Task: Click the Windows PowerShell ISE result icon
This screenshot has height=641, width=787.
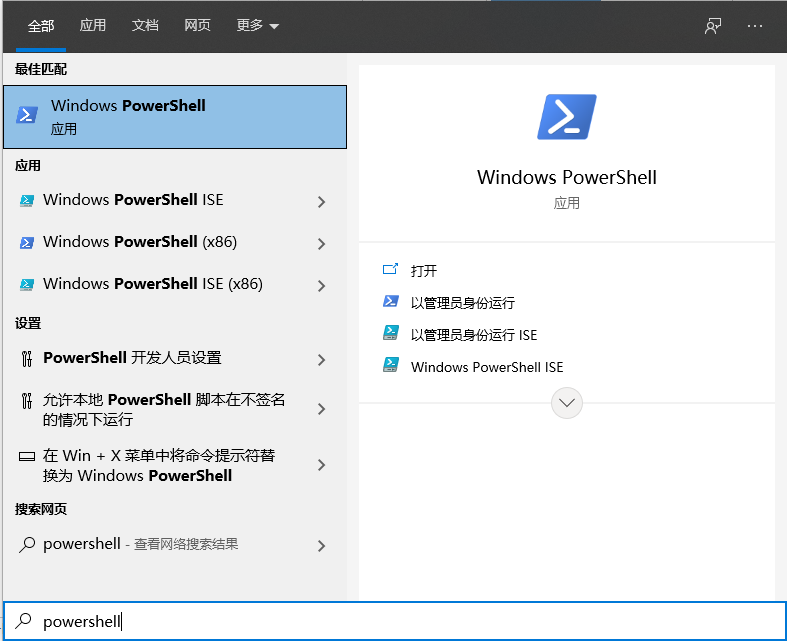Action: click(27, 201)
